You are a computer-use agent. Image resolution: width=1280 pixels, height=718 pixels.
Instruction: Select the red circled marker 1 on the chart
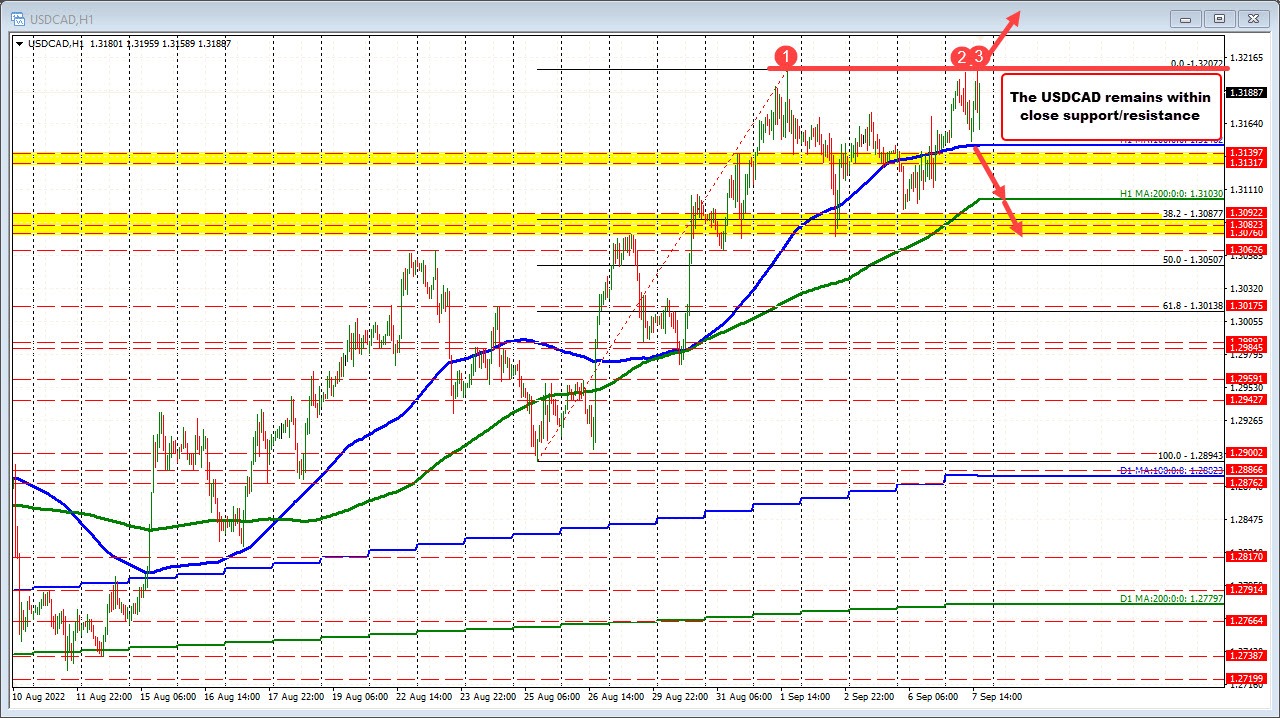[786, 58]
